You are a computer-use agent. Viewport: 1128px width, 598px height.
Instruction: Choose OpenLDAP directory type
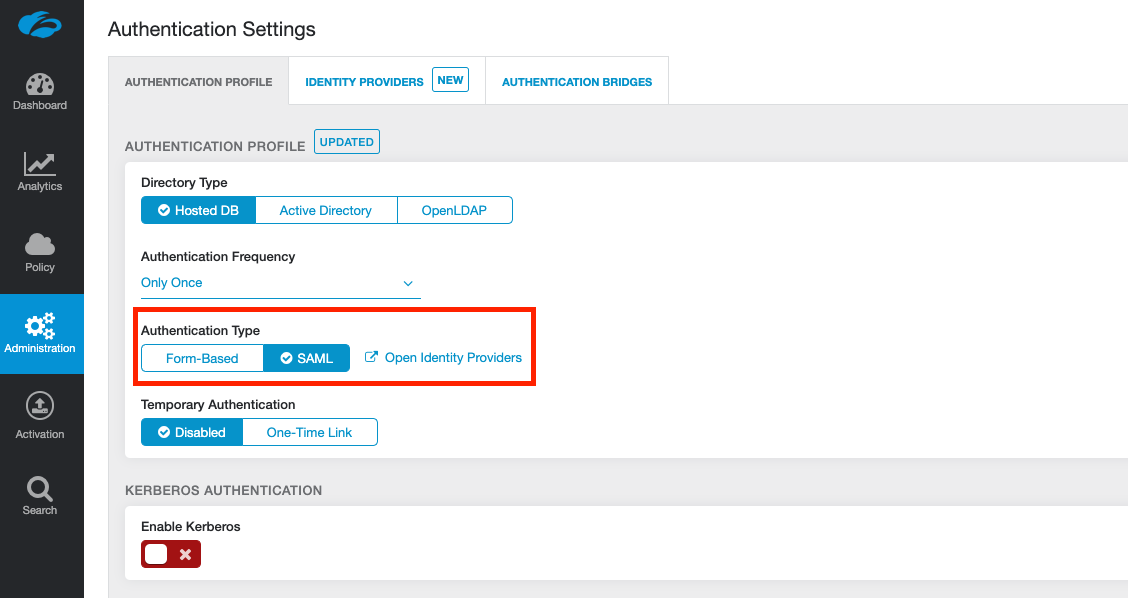pyautogui.click(x=454, y=210)
